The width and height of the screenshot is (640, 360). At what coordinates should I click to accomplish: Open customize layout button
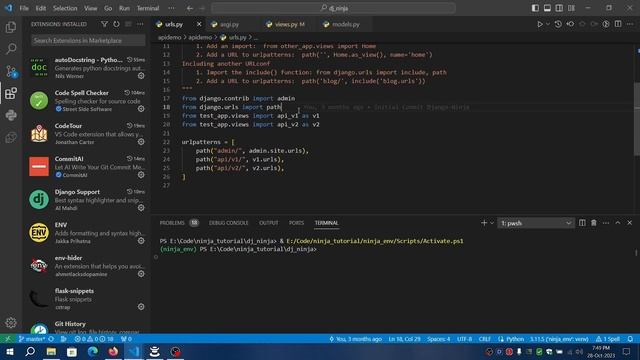(571, 8)
